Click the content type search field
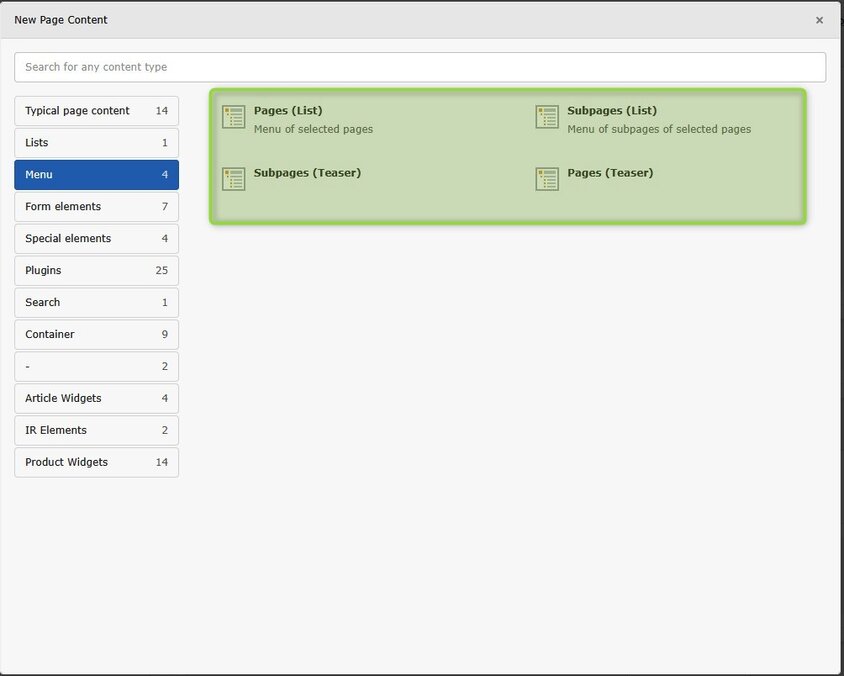The image size is (844, 676). click(x=420, y=67)
